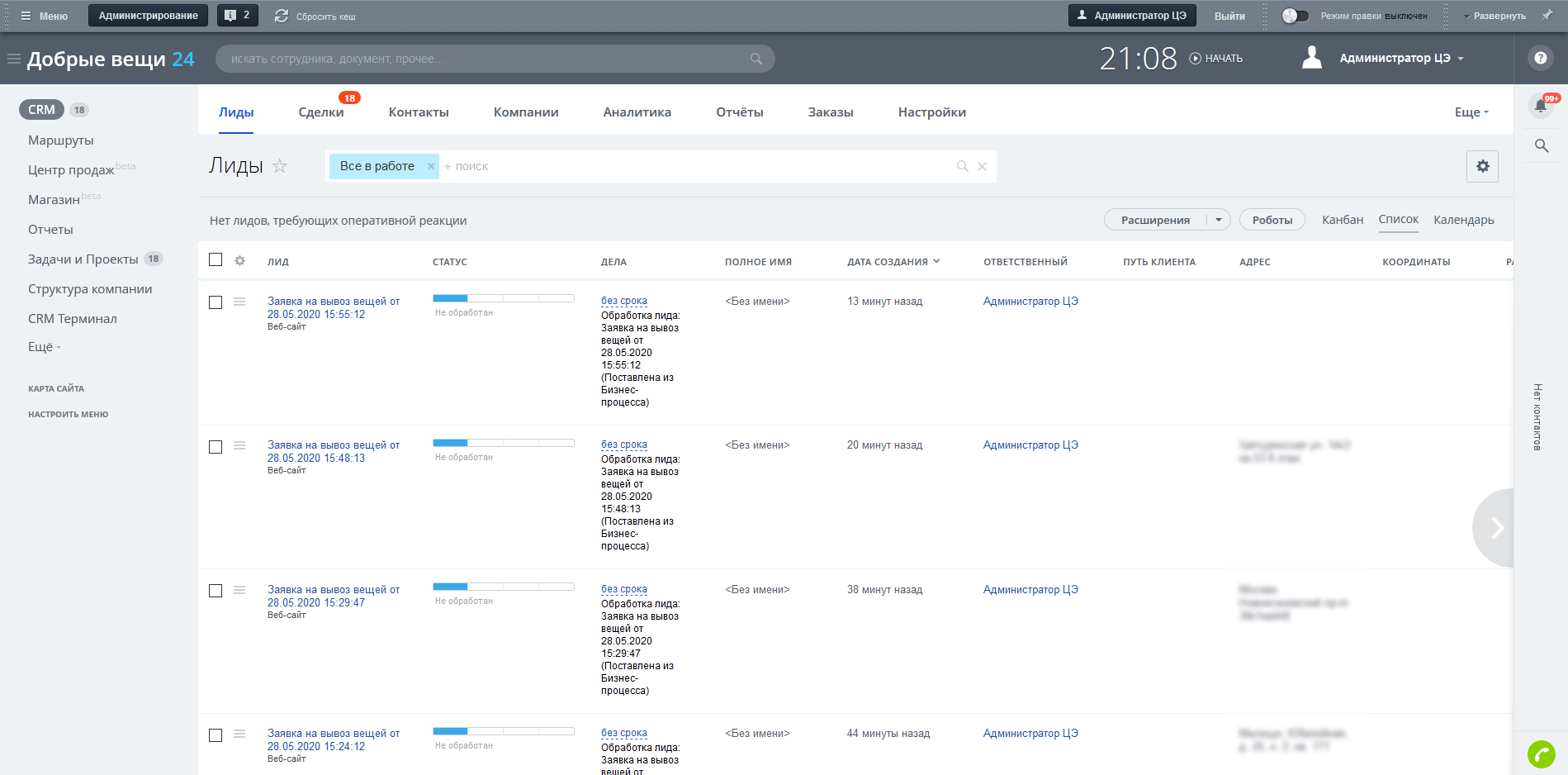Click the right sidebar search magnifier
Viewport: 1568px width, 775px height.
click(x=1541, y=146)
